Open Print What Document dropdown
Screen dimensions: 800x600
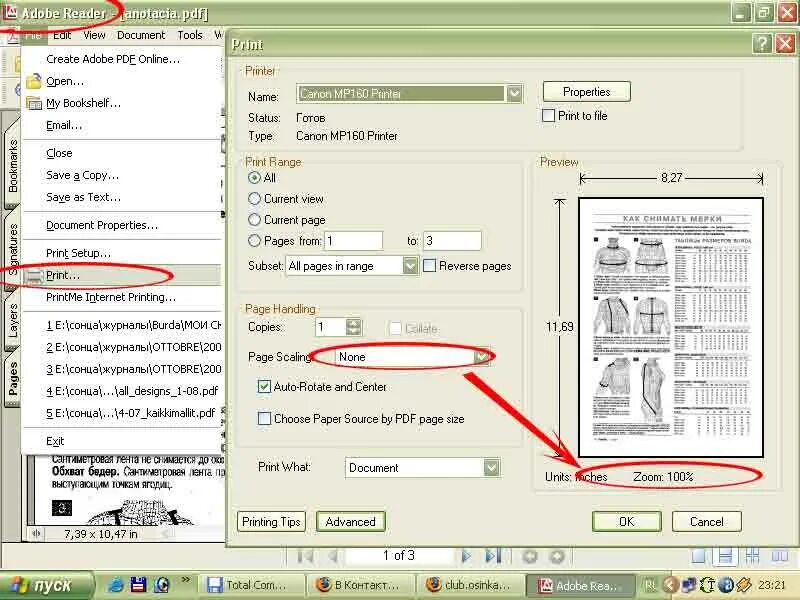pos(491,467)
